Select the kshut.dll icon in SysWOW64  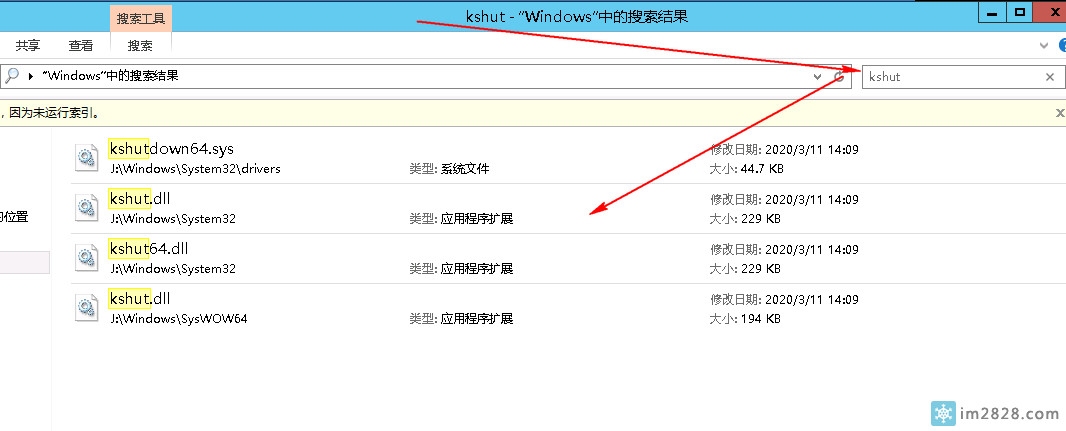click(86, 308)
